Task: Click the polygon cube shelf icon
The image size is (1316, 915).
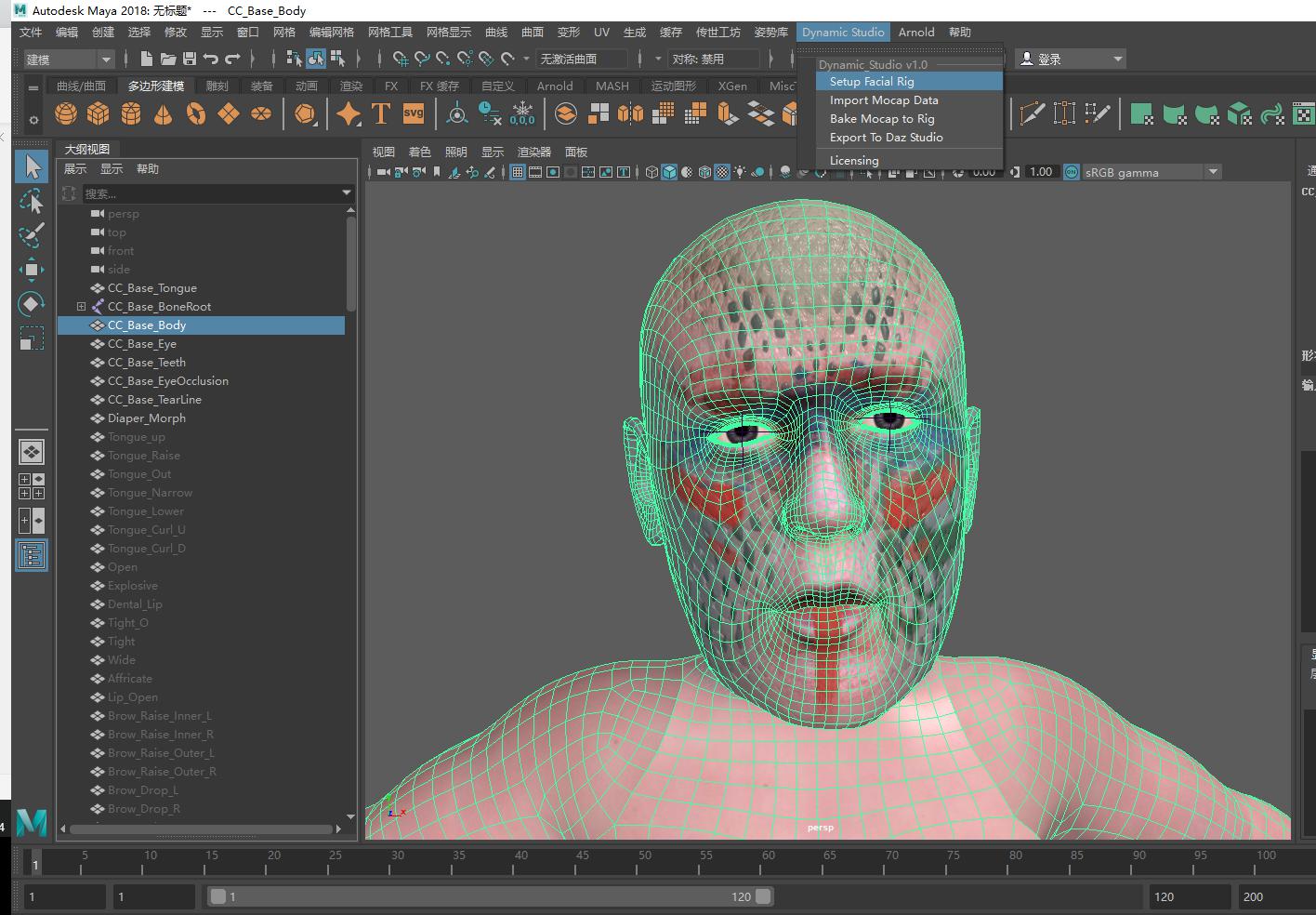Action: pyautogui.click(x=99, y=113)
